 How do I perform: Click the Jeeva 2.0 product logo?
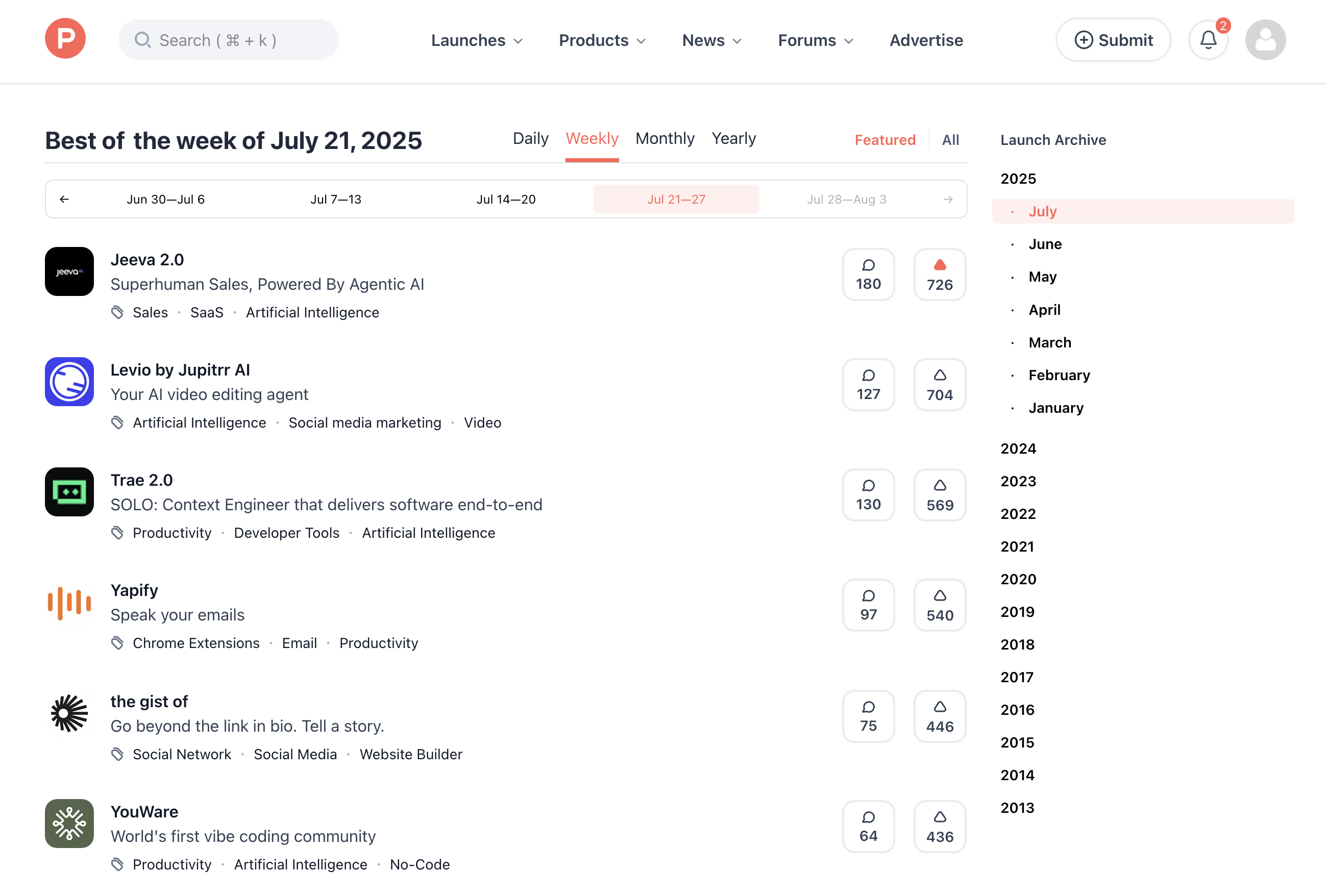(x=69, y=271)
